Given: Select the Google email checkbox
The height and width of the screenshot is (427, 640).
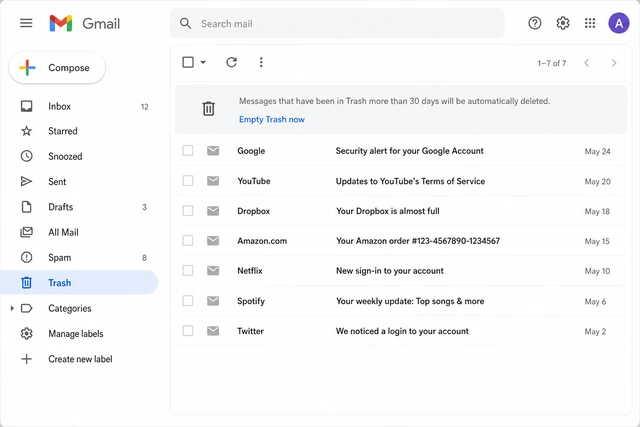Looking at the screenshot, I should 188,151.
